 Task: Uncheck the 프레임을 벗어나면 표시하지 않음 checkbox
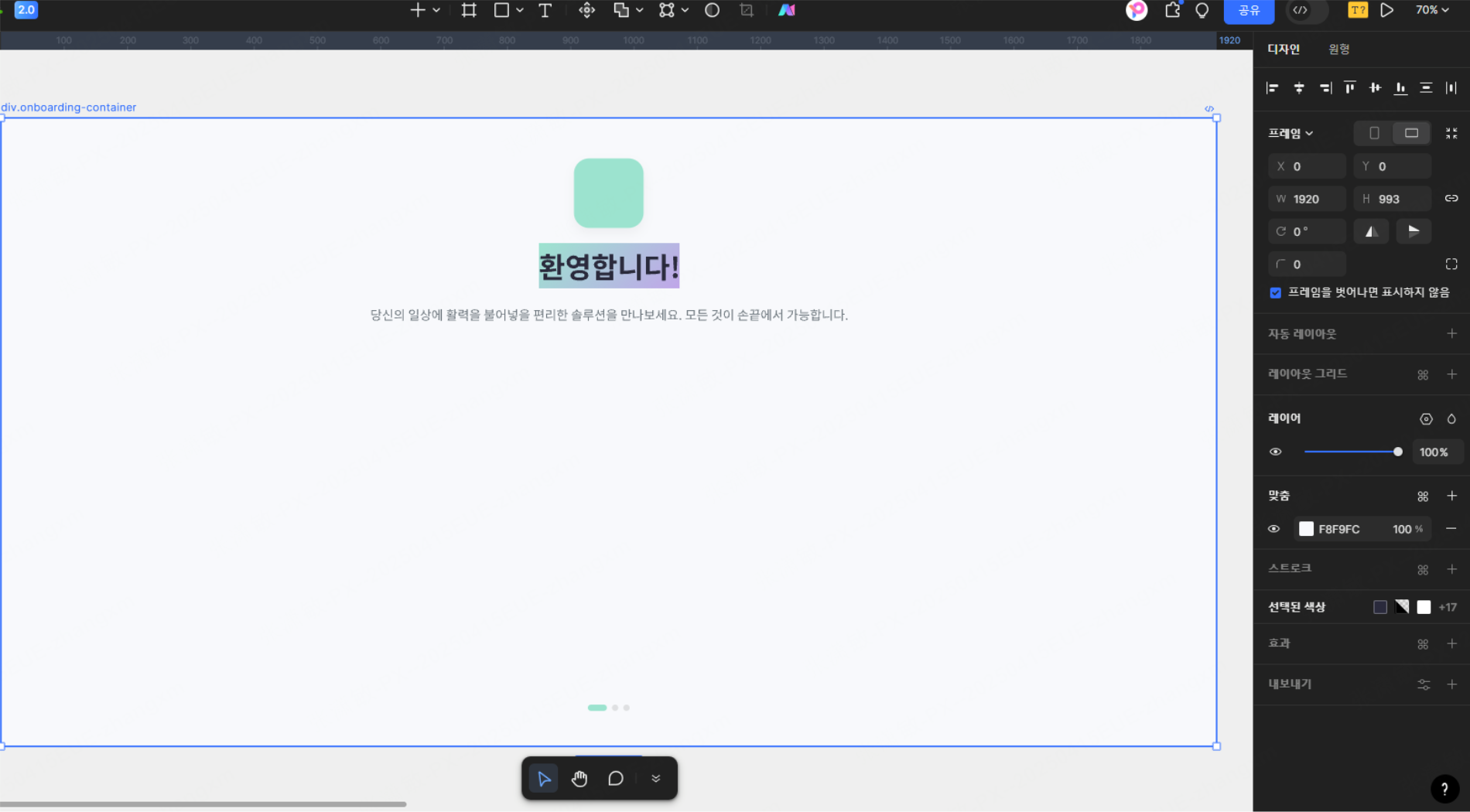pyautogui.click(x=1275, y=292)
